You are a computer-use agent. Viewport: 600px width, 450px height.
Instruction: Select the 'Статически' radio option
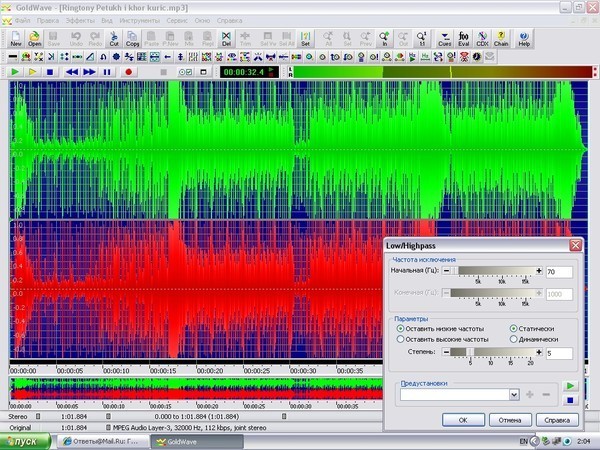click(x=532, y=329)
